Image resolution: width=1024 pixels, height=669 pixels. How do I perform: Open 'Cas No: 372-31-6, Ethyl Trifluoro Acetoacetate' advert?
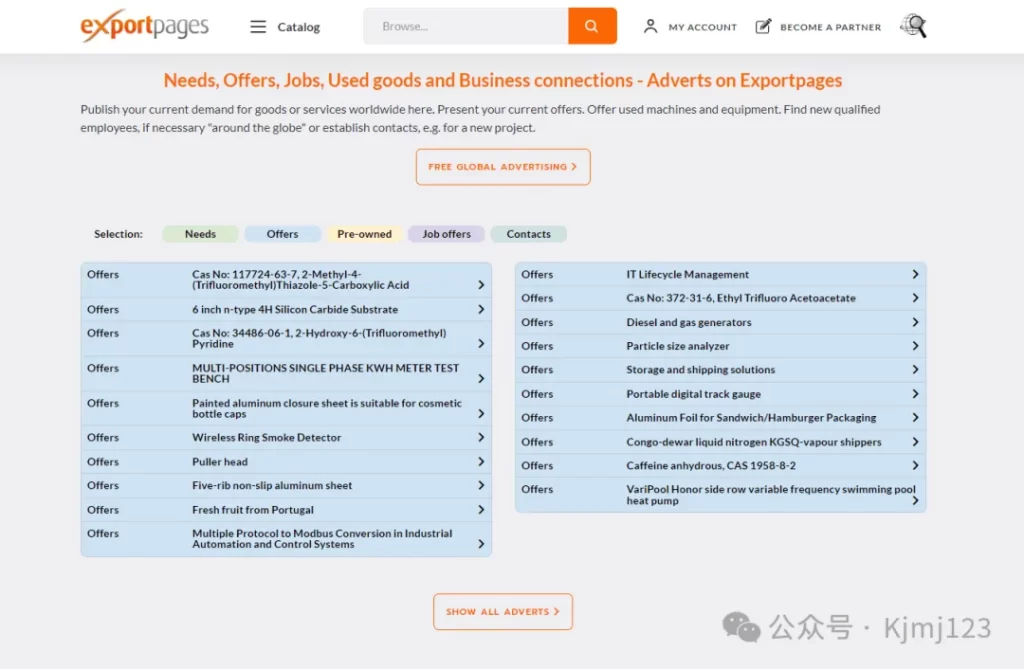pyautogui.click(x=741, y=298)
